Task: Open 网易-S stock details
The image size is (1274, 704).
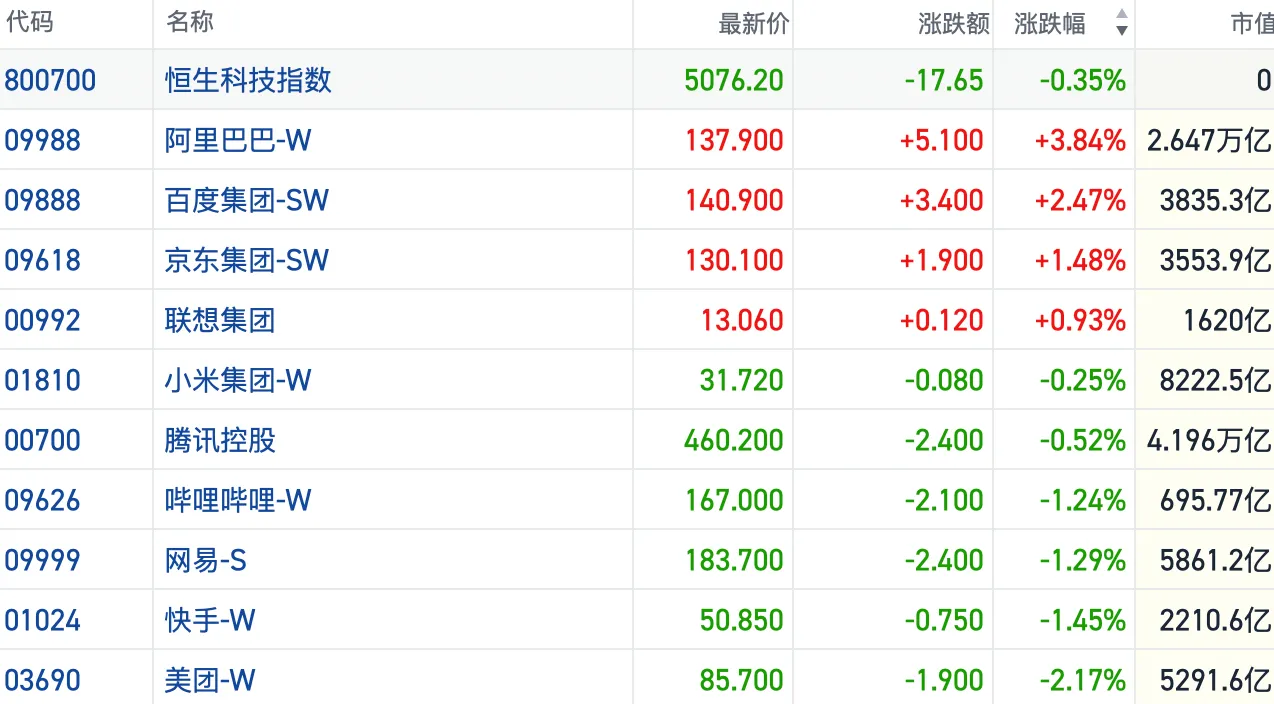Action: tap(205, 560)
